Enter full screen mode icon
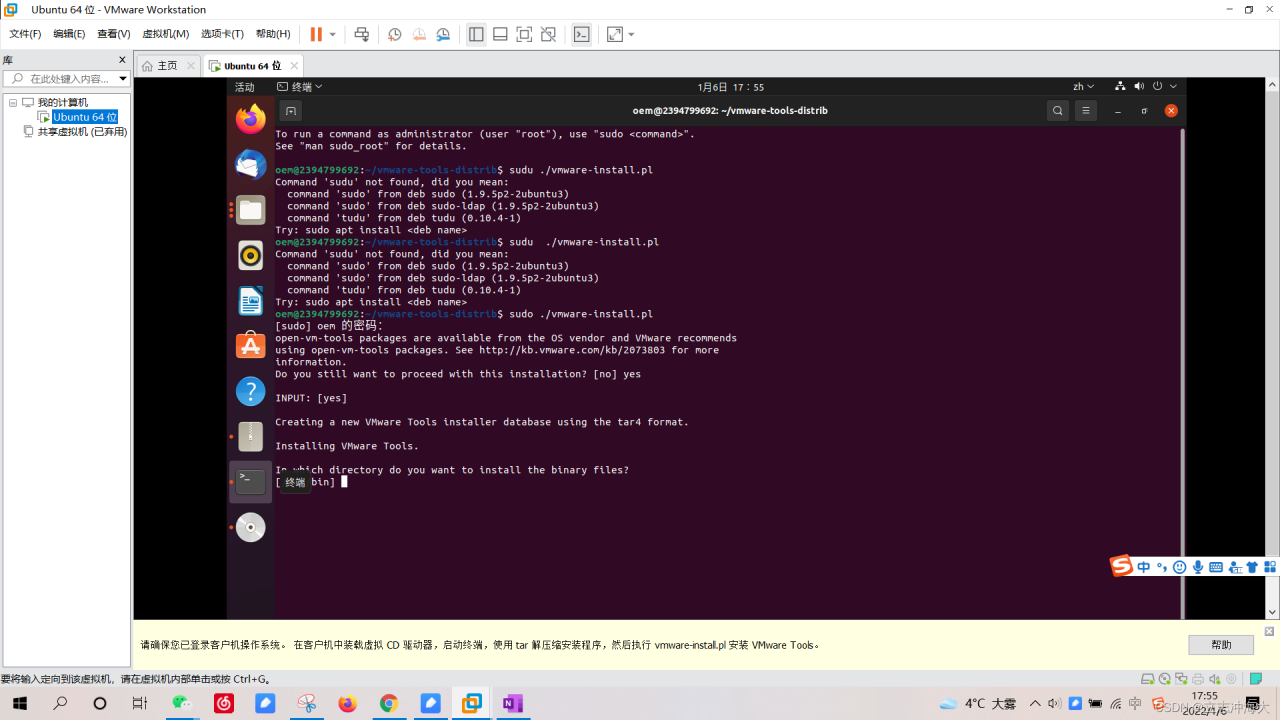This screenshot has height=720, width=1280. click(524, 34)
